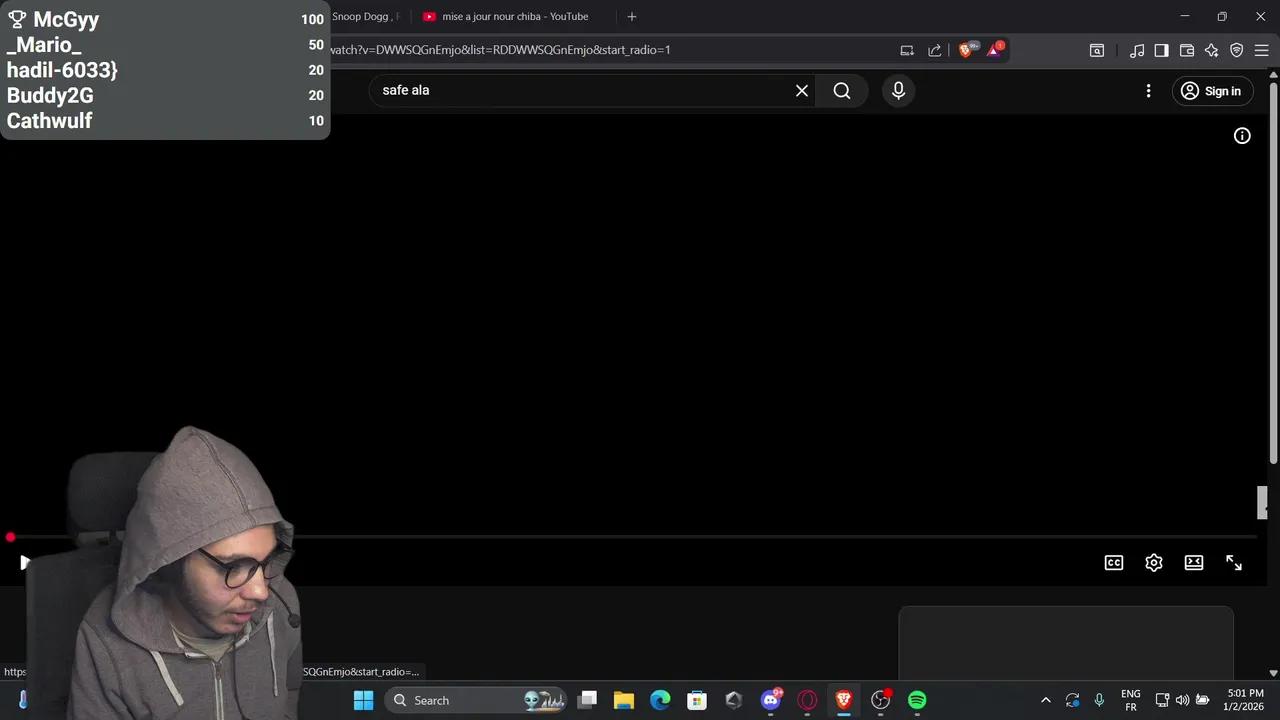Enter fullscreen with the expand icon
The image size is (1280, 720).
tap(1234, 562)
